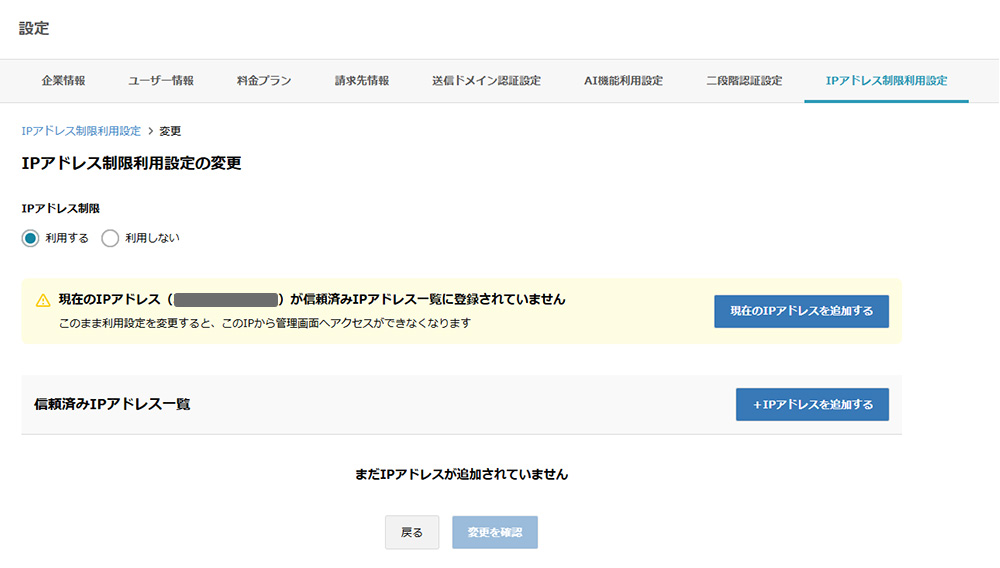Follow the IPアドレス制限利用設定 breadcrumb link

[x=81, y=131]
